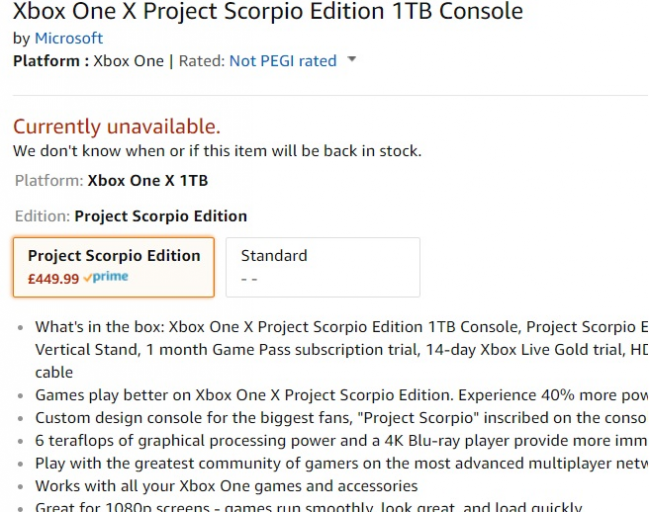Click the Platform Xbox One X 1TB label

[x=111, y=181]
